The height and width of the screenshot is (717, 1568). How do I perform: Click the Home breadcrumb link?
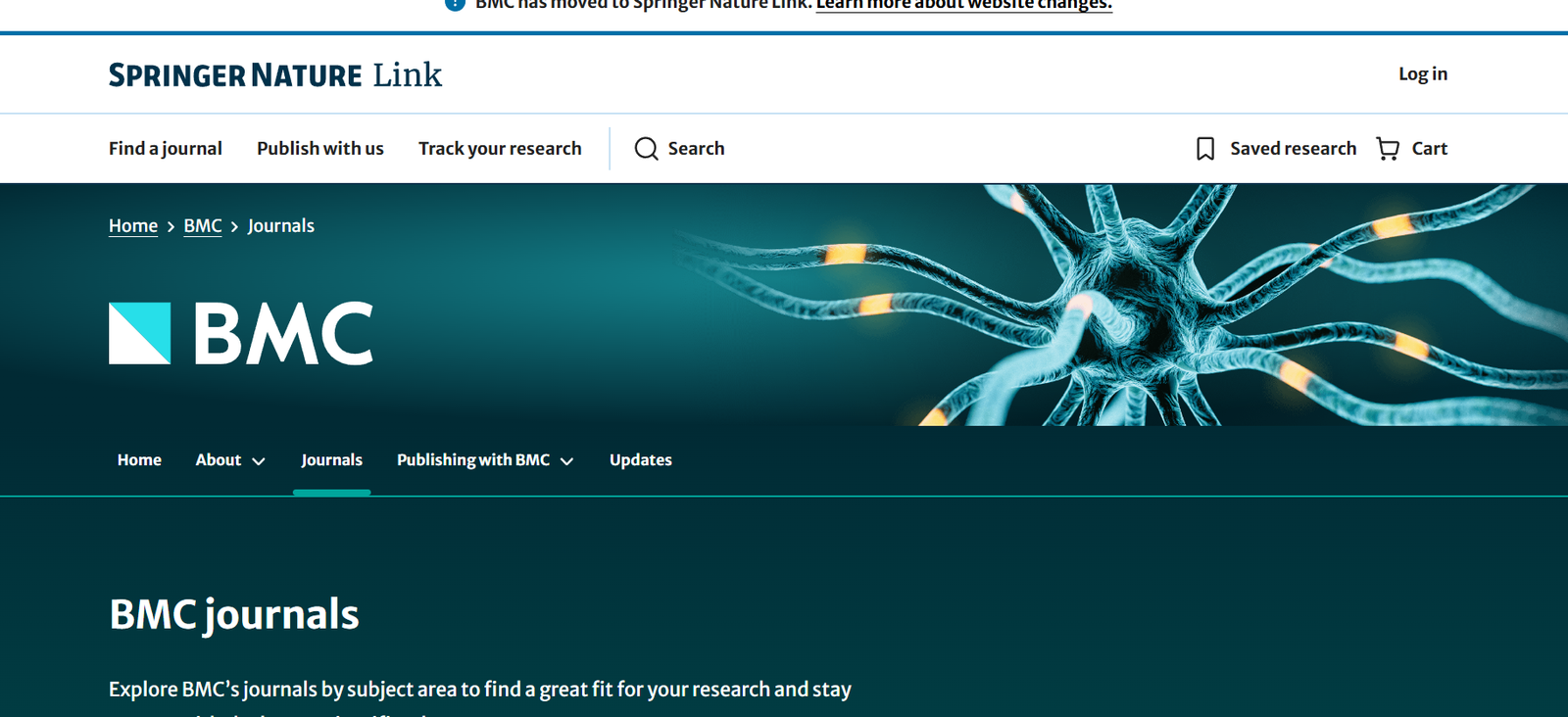point(133,225)
